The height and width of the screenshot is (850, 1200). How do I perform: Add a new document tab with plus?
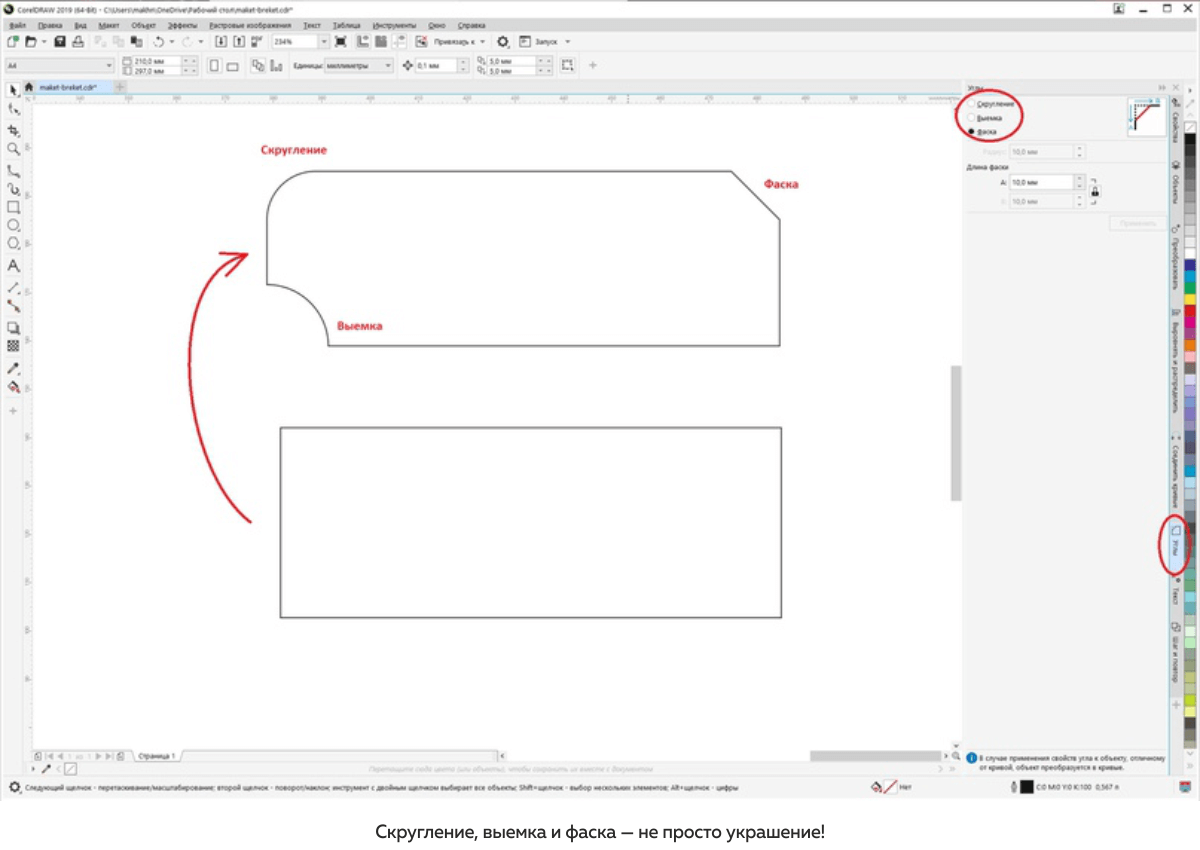pos(121,87)
